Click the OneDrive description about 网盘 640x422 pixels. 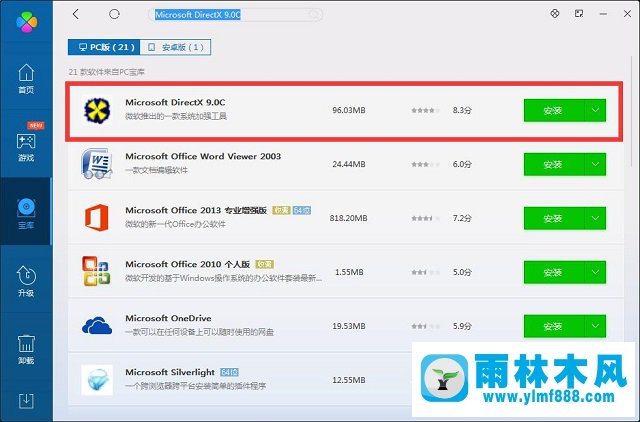[199, 332]
